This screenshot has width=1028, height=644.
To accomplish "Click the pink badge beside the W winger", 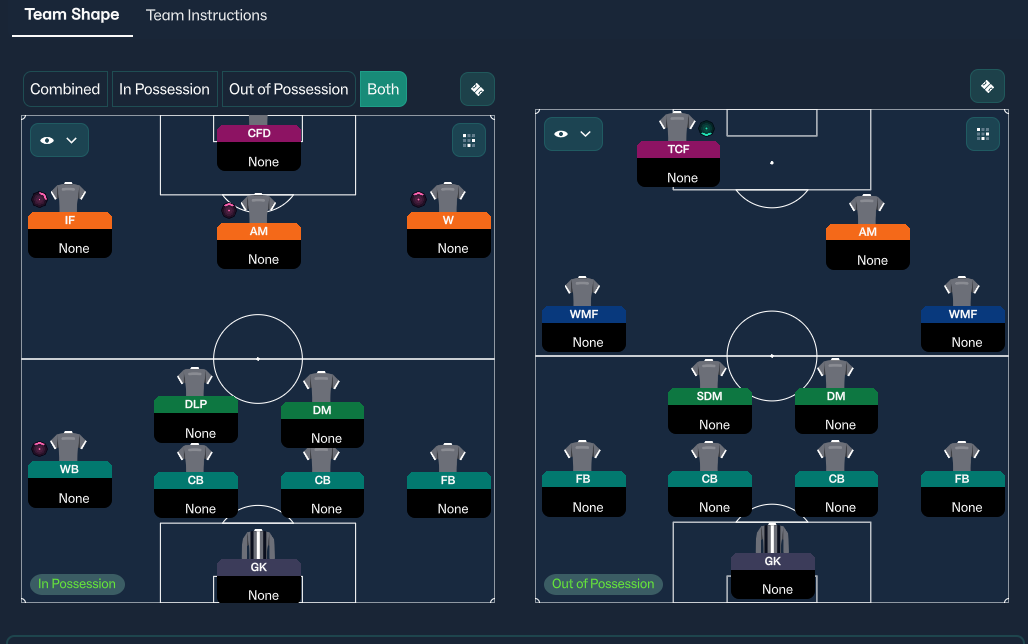I will tap(418, 199).
